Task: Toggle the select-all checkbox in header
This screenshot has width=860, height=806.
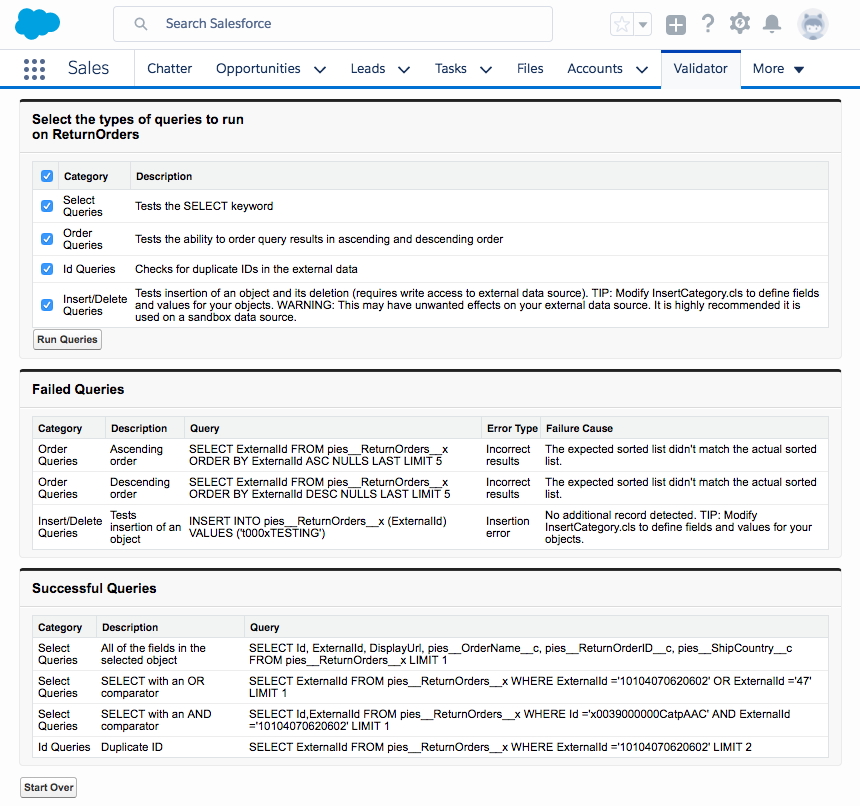Action: (47, 176)
